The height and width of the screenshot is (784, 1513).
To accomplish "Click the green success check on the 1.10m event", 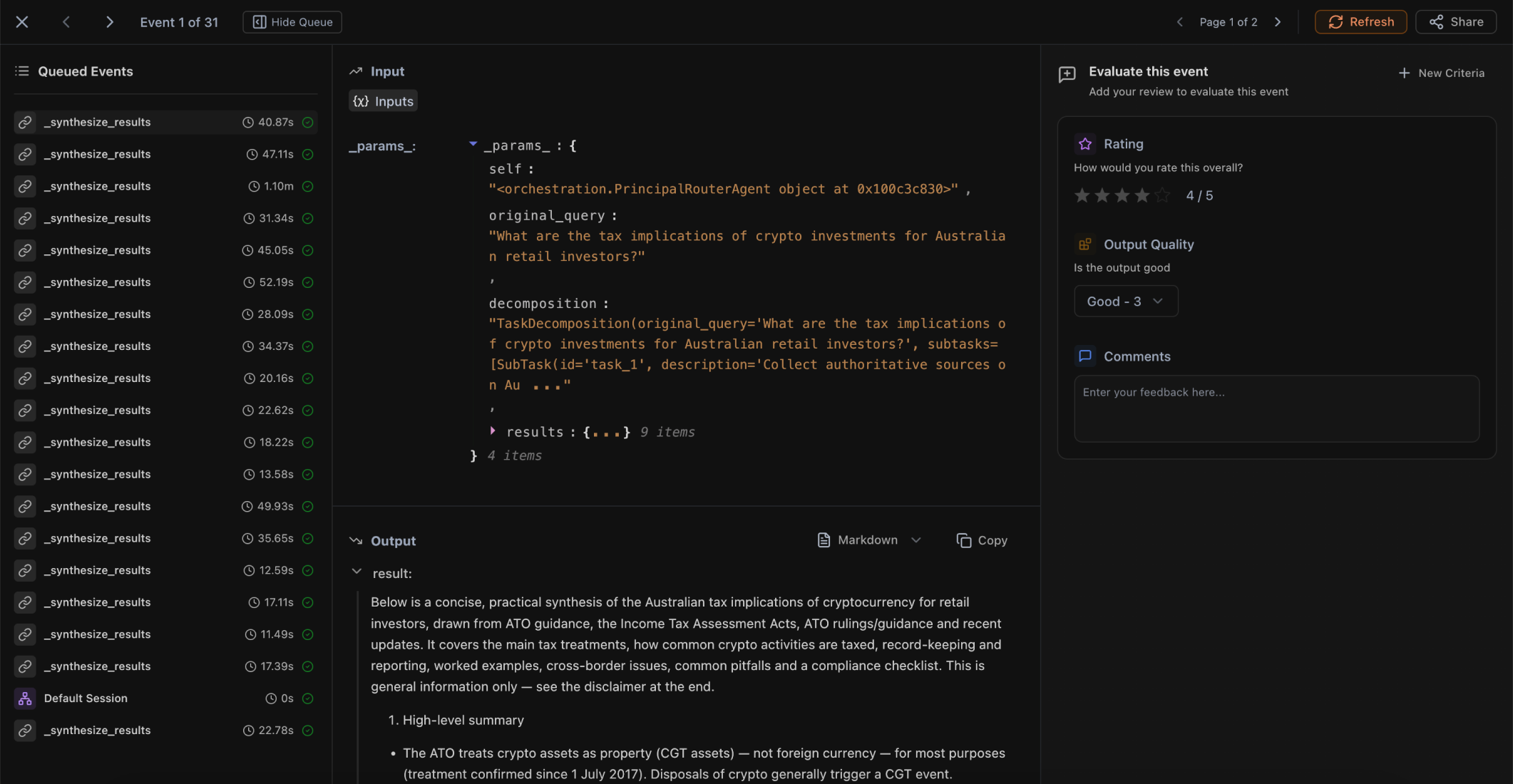I will pos(307,186).
